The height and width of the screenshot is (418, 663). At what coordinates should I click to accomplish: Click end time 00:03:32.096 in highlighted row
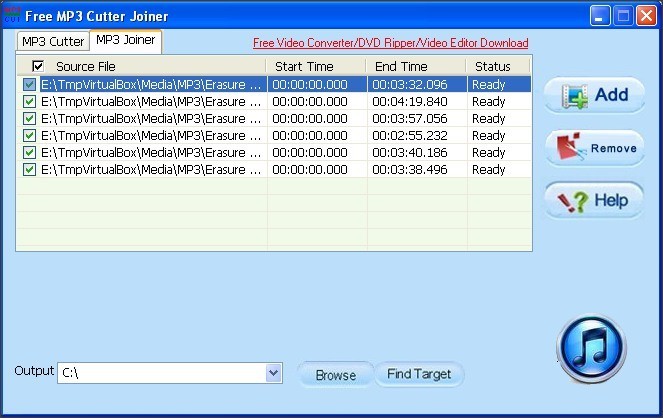click(x=410, y=85)
